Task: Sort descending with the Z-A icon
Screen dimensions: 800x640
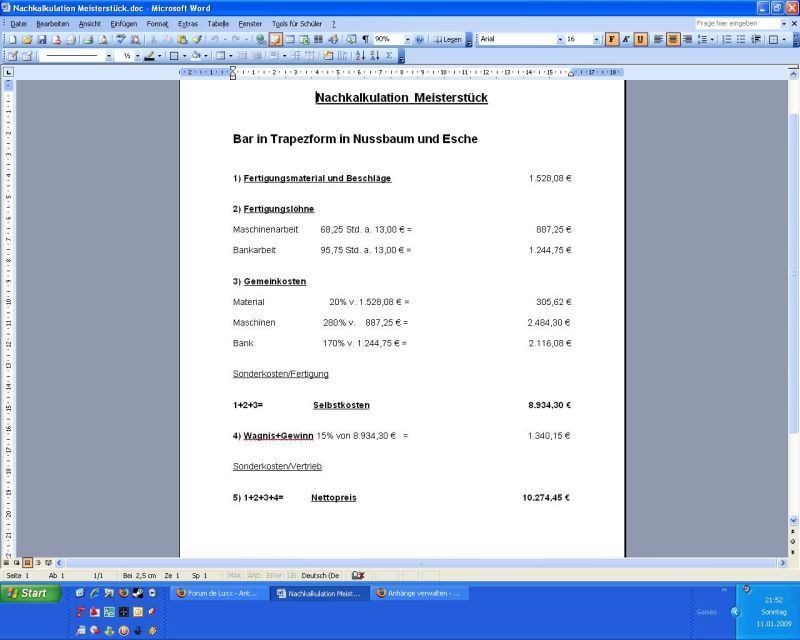Action: [x=374, y=56]
